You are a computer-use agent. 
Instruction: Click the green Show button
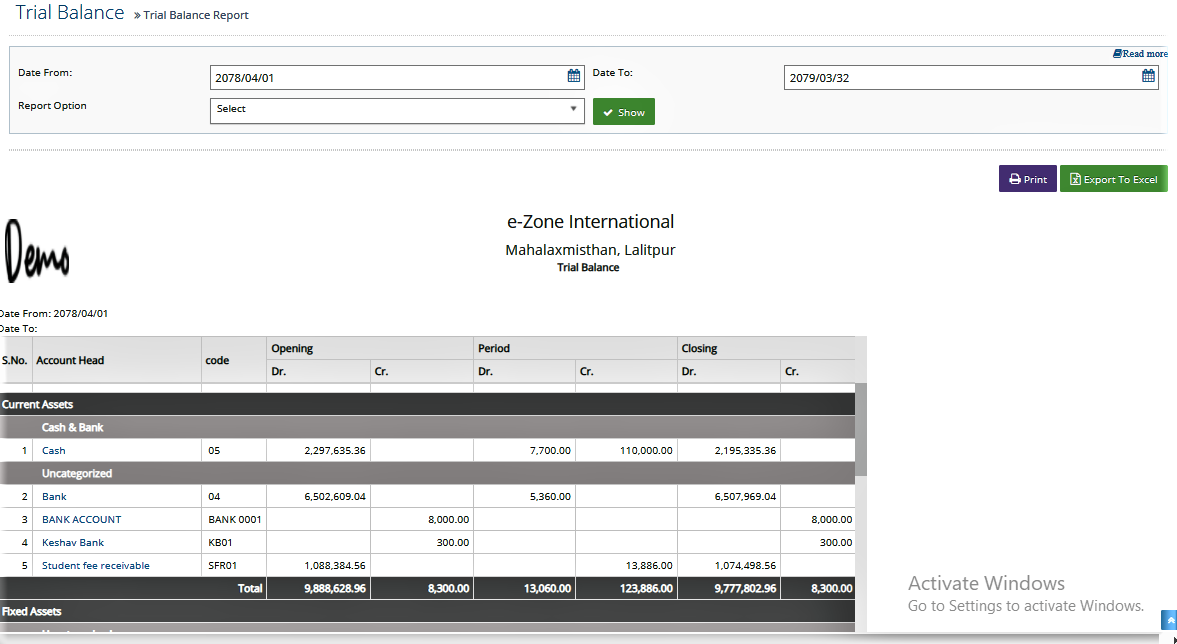pos(624,112)
